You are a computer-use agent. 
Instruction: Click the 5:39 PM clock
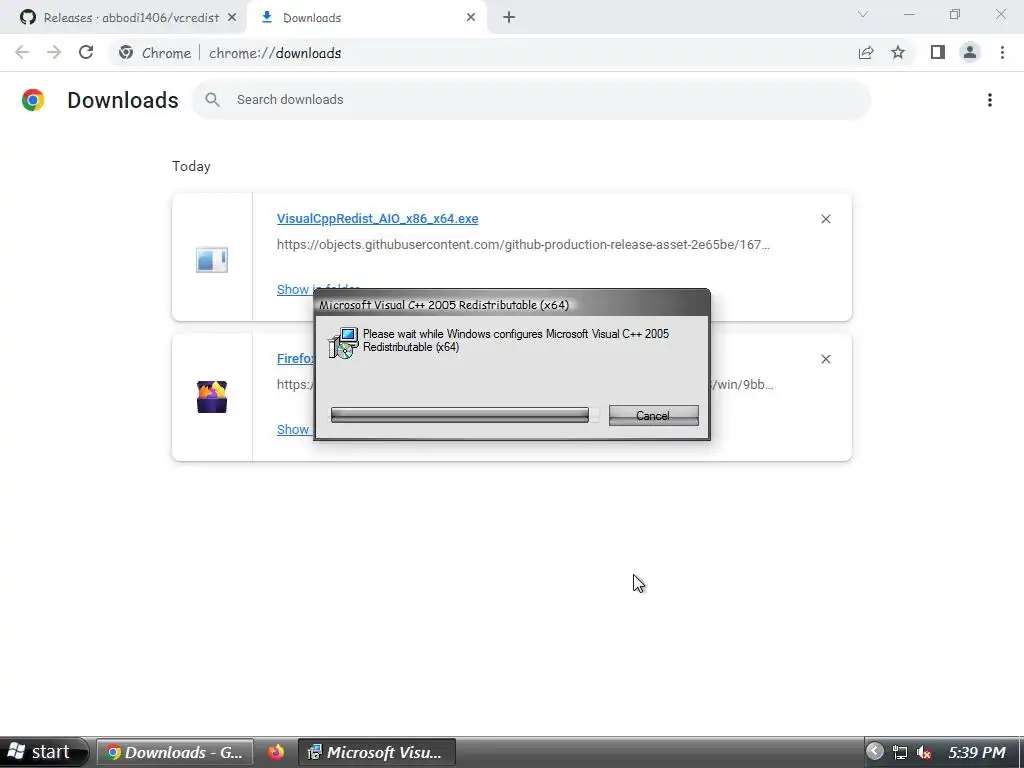977,752
